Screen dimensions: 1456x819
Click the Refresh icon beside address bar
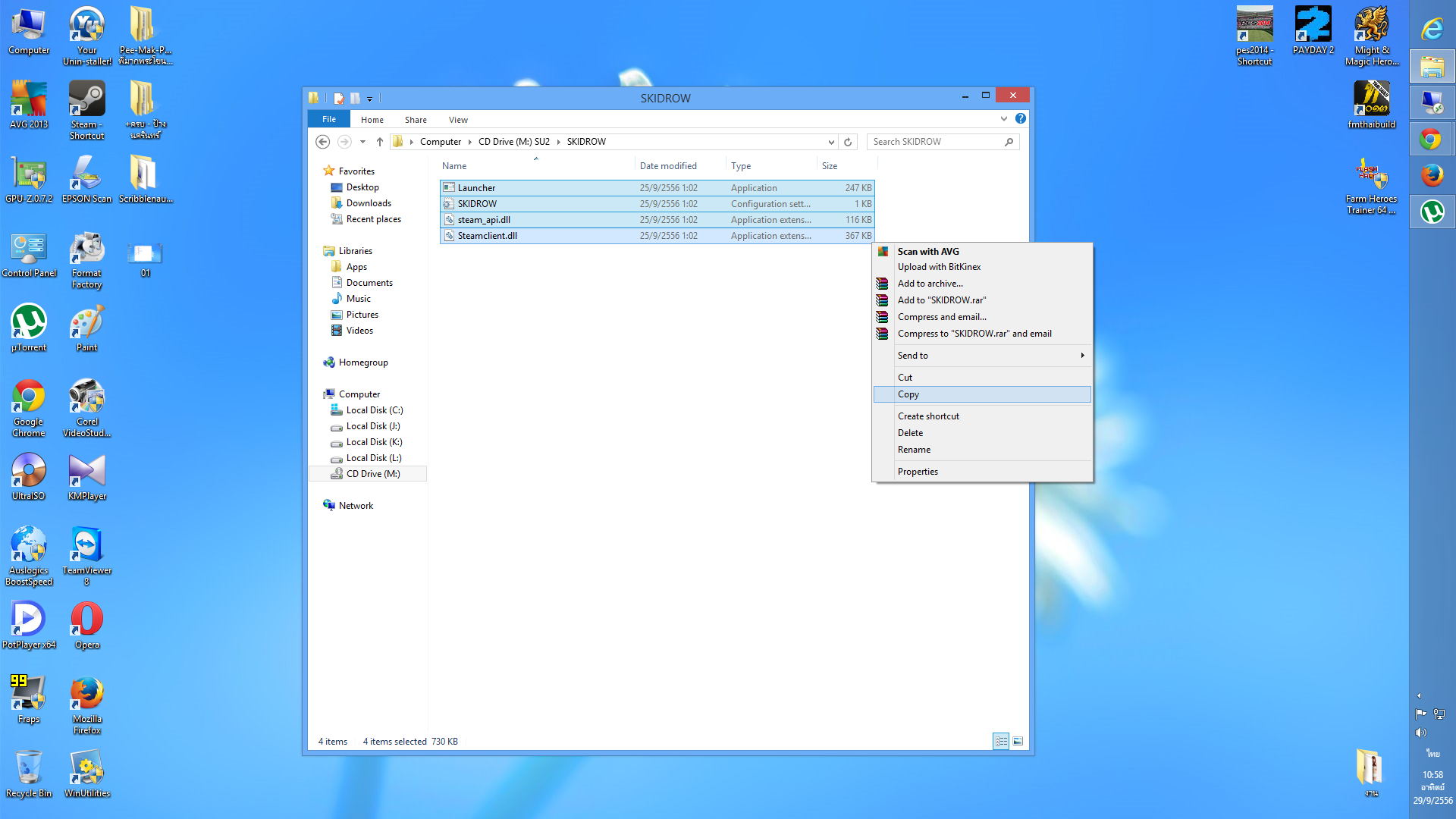(x=848, y=142)
